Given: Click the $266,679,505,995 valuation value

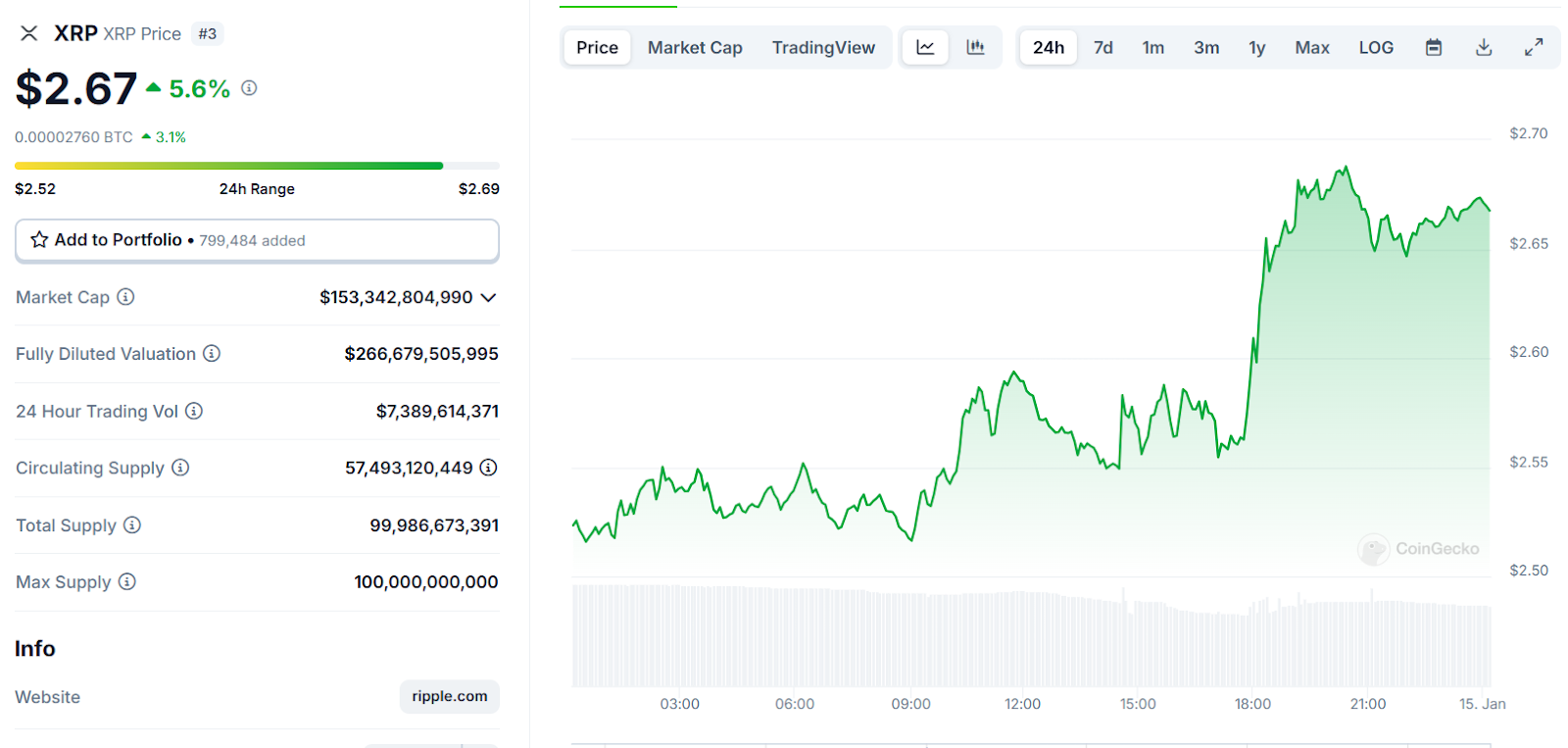Looking at the screenshot, I should click(421, 354).
